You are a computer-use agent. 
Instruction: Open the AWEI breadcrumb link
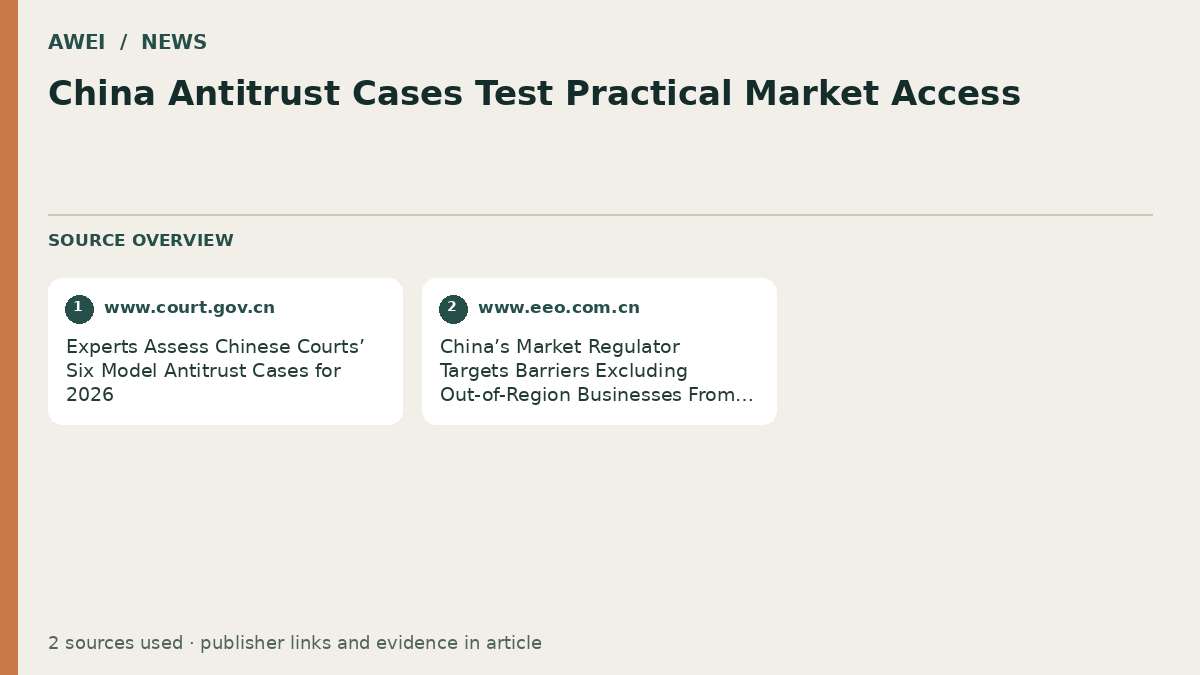(x=77, y=43)
